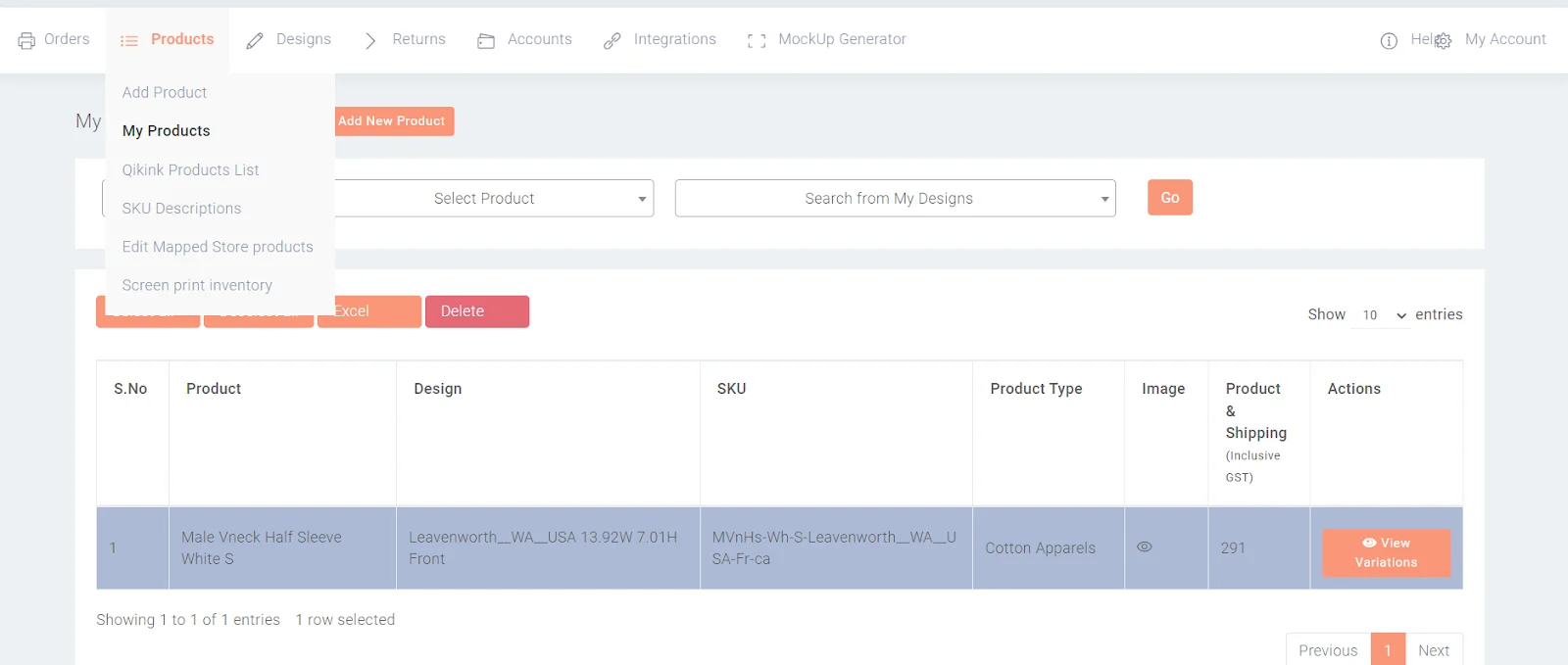The image size is (1568, 665).
Task: Click the red Delete button
Action: 477,311
